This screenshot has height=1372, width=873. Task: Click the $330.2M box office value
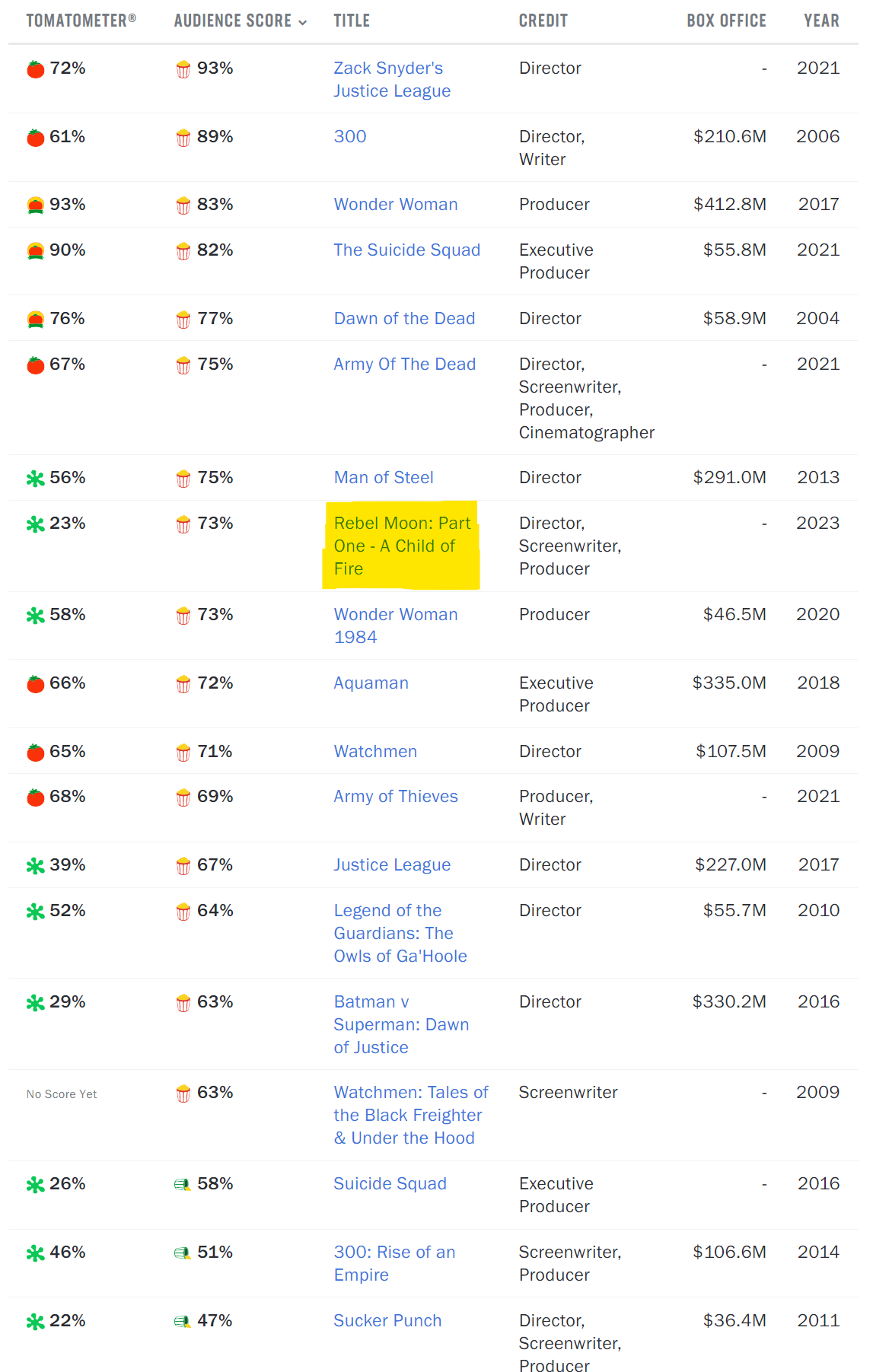(x=729, y=1001)
